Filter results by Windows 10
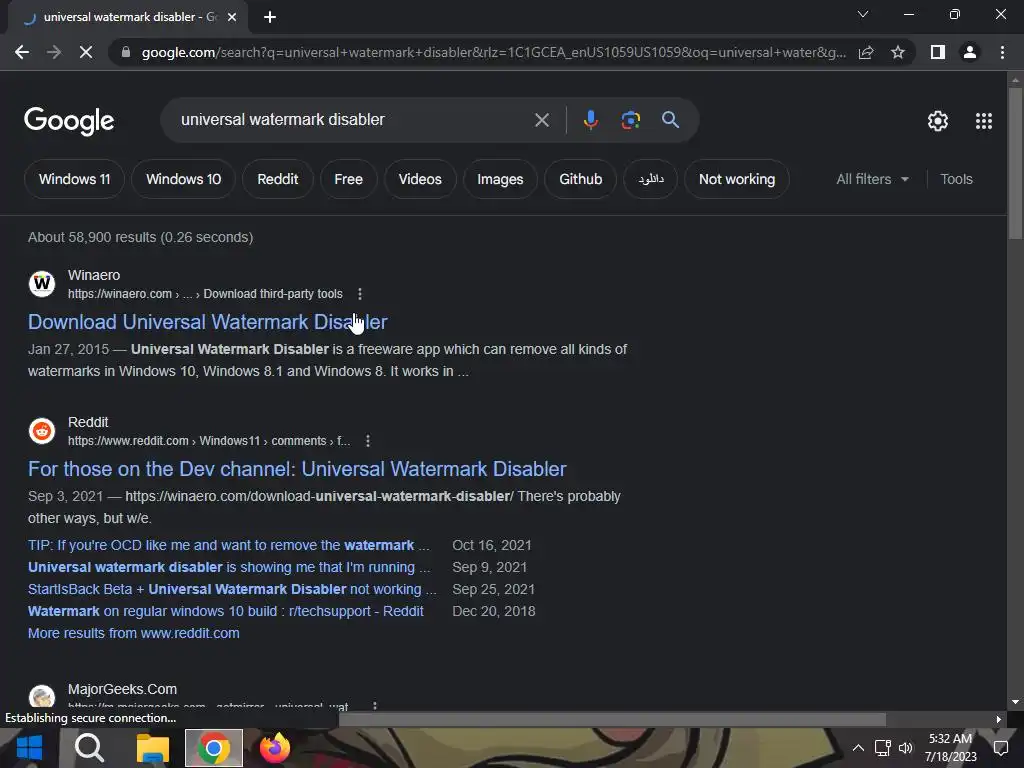 [x=184, y=179]
